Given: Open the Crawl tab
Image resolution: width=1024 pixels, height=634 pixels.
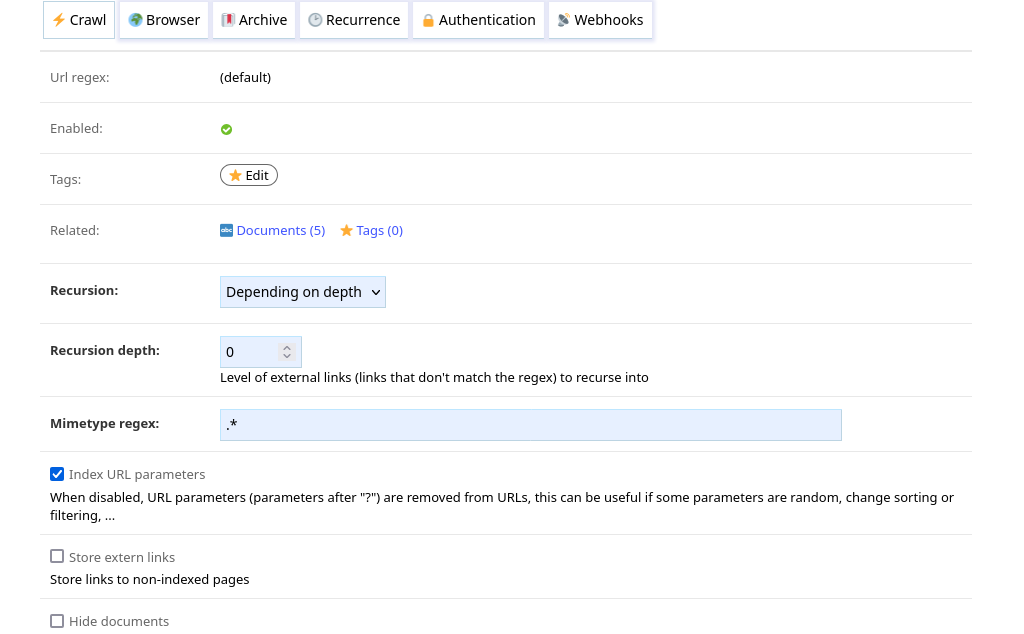Looking at the screenshot, I should click(79, 20).
